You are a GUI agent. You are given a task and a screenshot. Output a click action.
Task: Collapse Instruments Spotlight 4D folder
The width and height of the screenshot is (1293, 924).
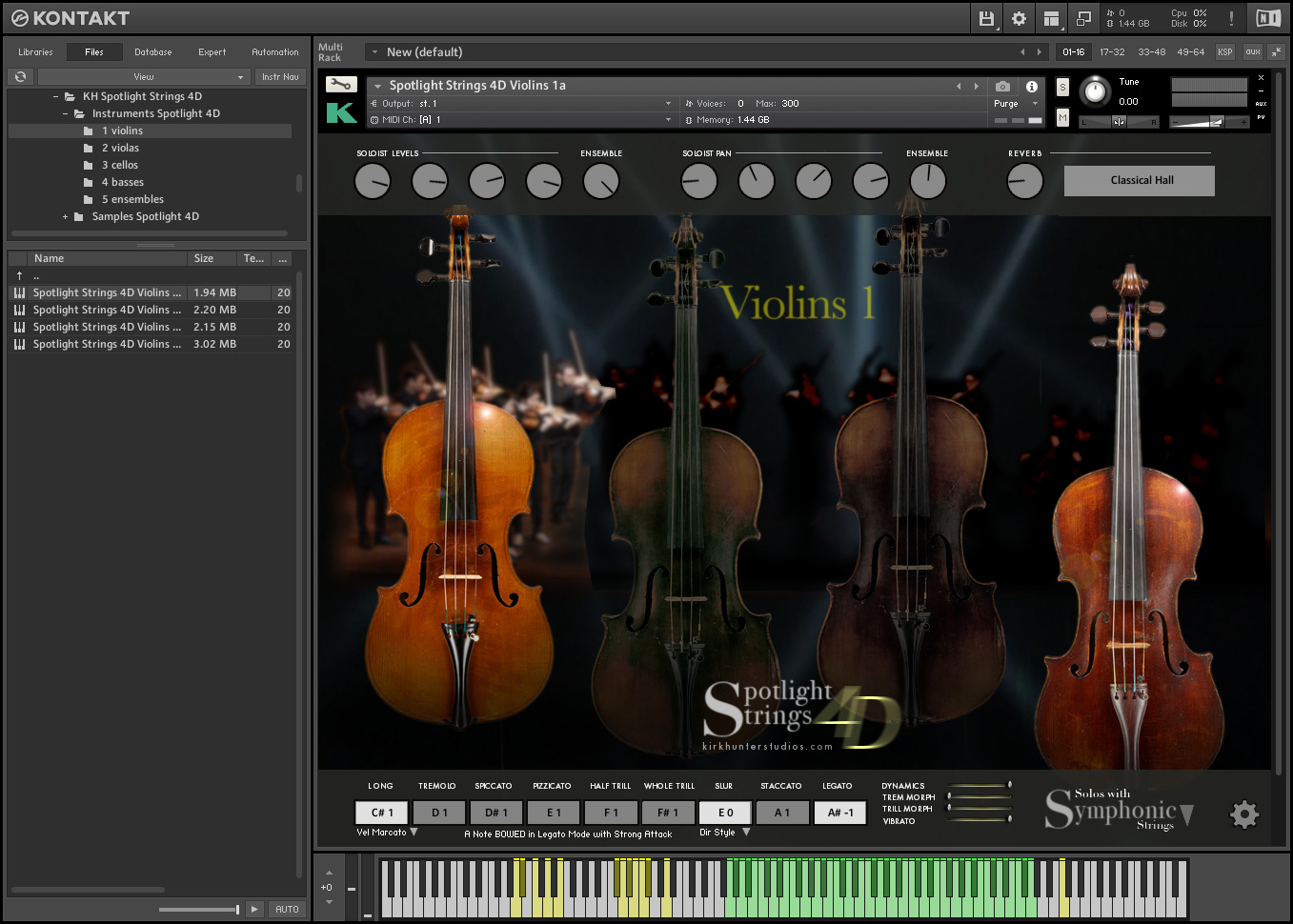coord(66,113)
